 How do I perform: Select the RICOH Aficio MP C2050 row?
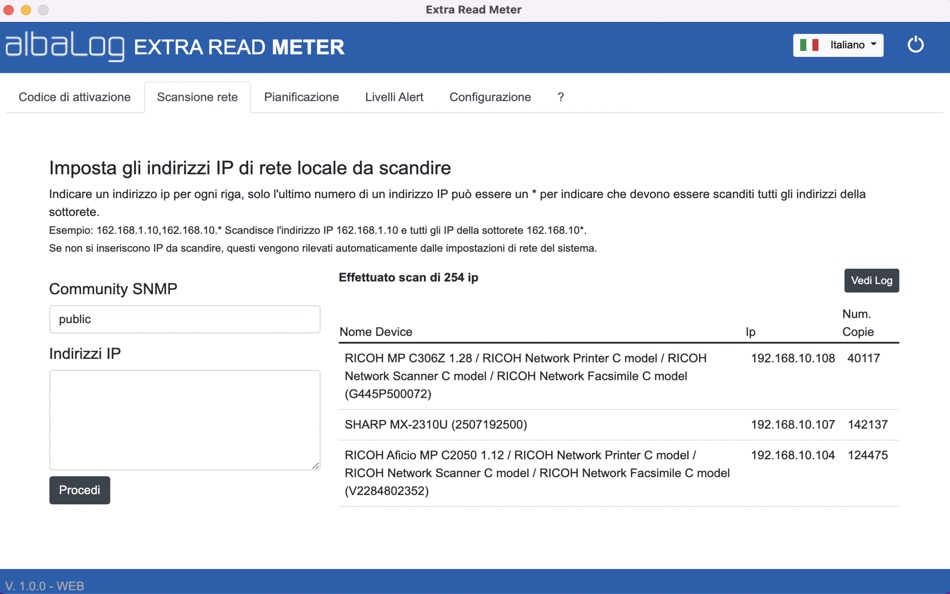619,473
